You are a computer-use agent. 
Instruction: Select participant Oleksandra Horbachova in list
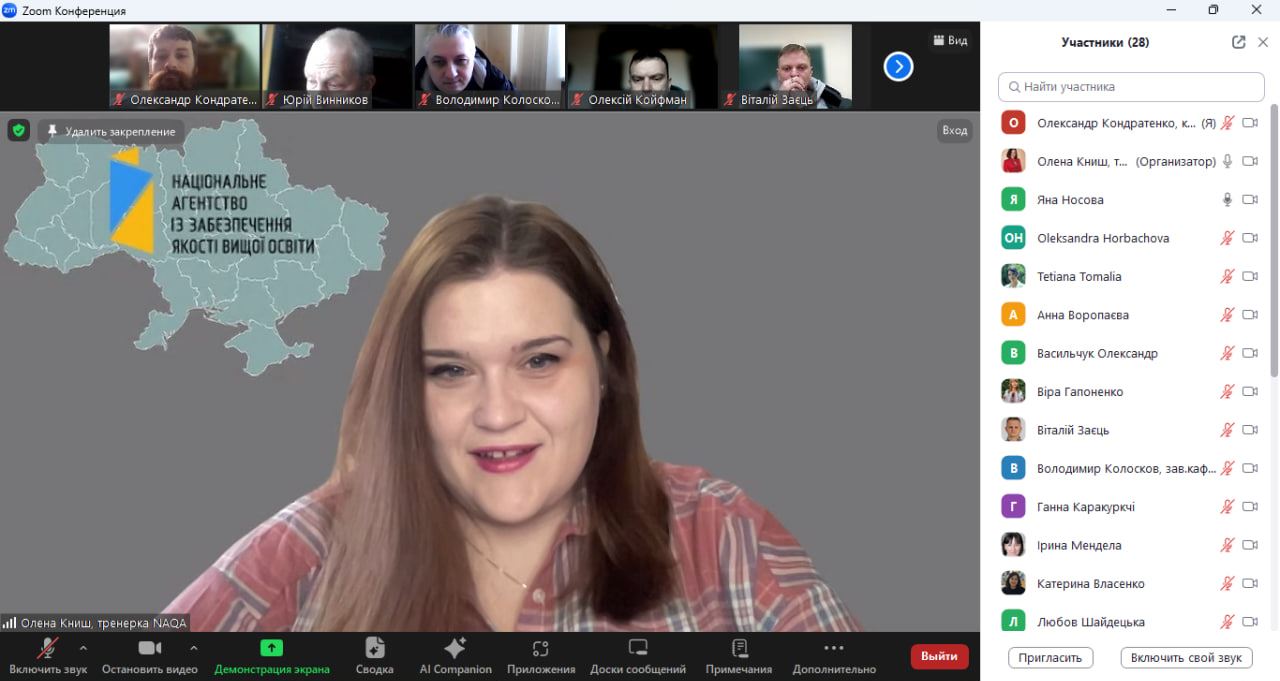click(x=1102, y=238)
